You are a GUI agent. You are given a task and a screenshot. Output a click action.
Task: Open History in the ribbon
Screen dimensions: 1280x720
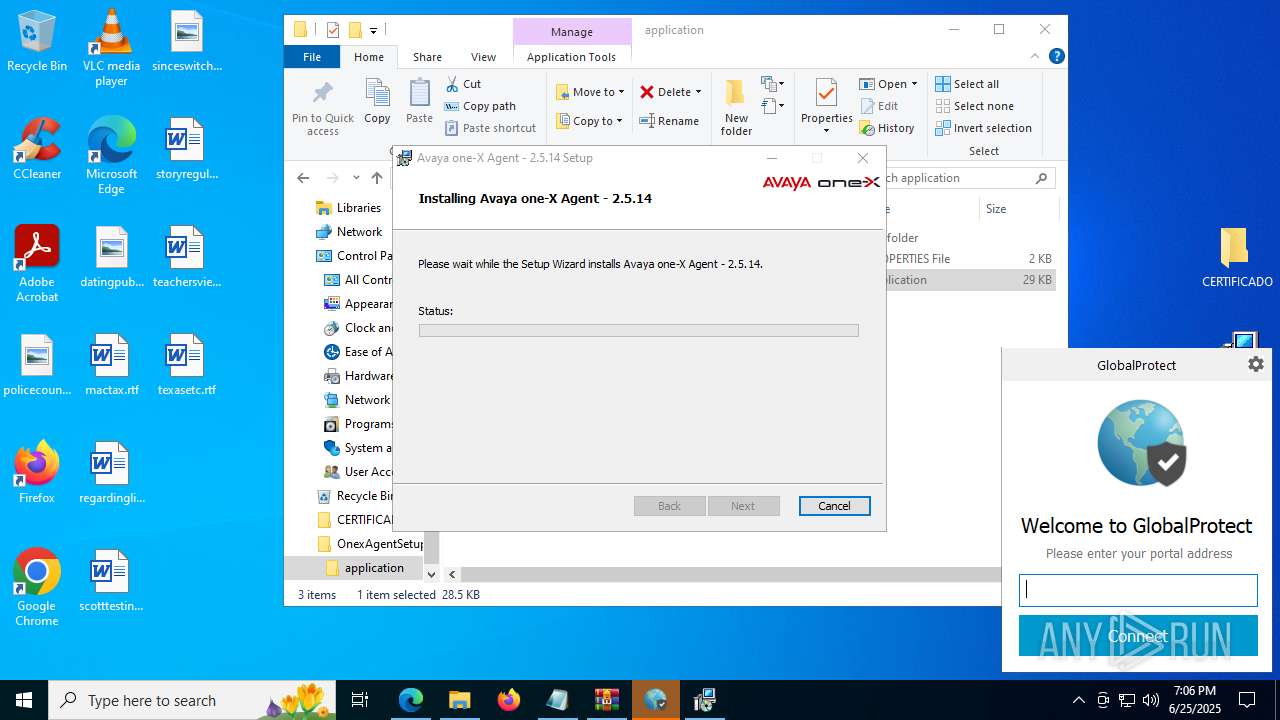click(887, 128)
